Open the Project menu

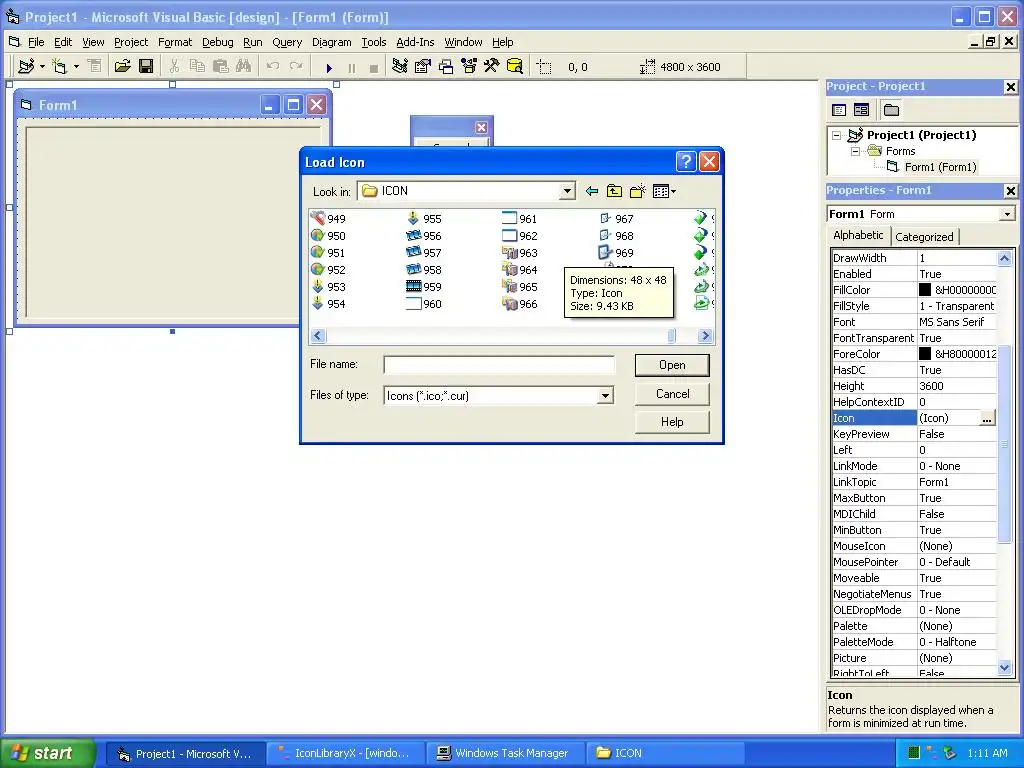131,42
